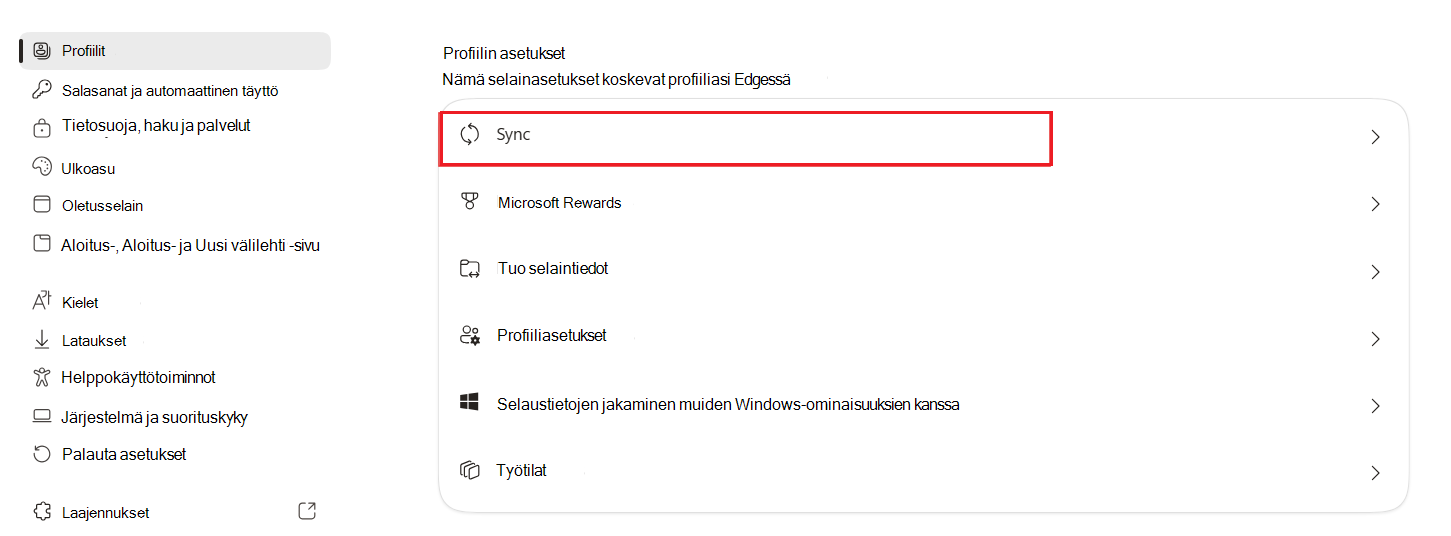Expand the Sync row chevron
The height and width of the screenshot is (536, 1451).
coord(1376,137)
